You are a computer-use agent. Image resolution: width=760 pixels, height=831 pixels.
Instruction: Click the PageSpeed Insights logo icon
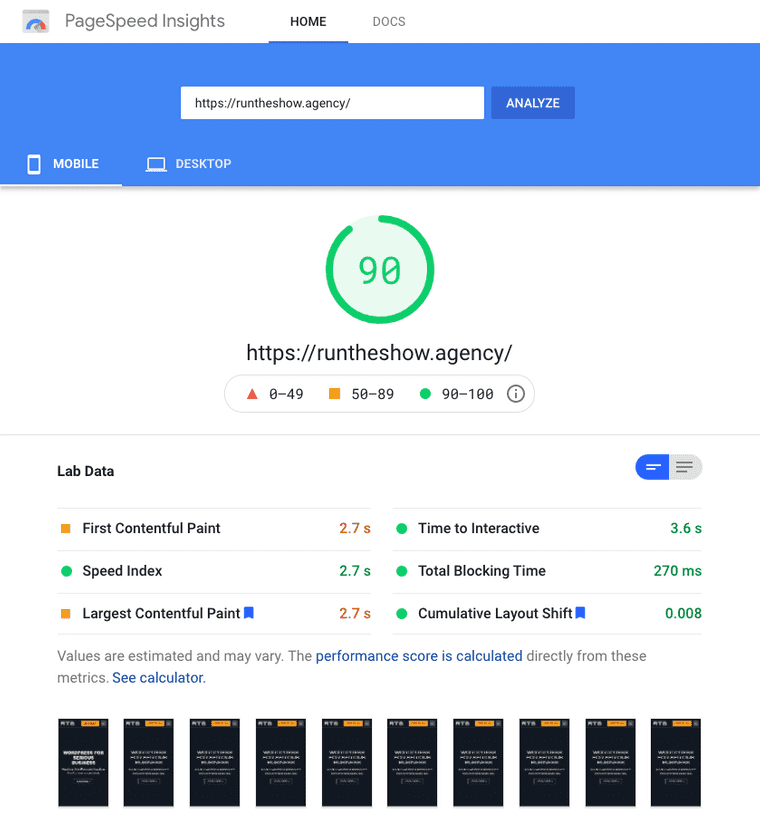click(36, 22)
